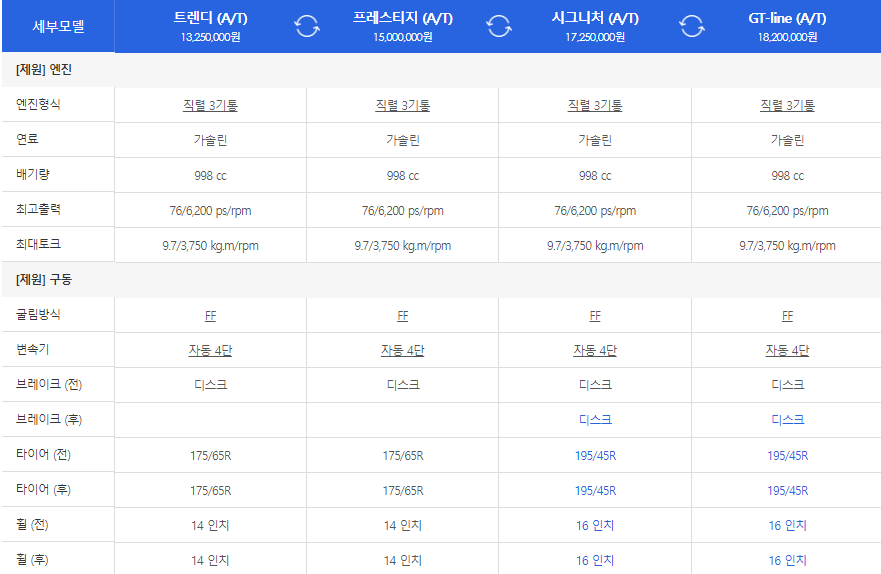Click front tire 175/65R under 트렌디
Image resolution: width=881 pixels, height=574 pixels.
pyautogui.click(x=210, y=455)
